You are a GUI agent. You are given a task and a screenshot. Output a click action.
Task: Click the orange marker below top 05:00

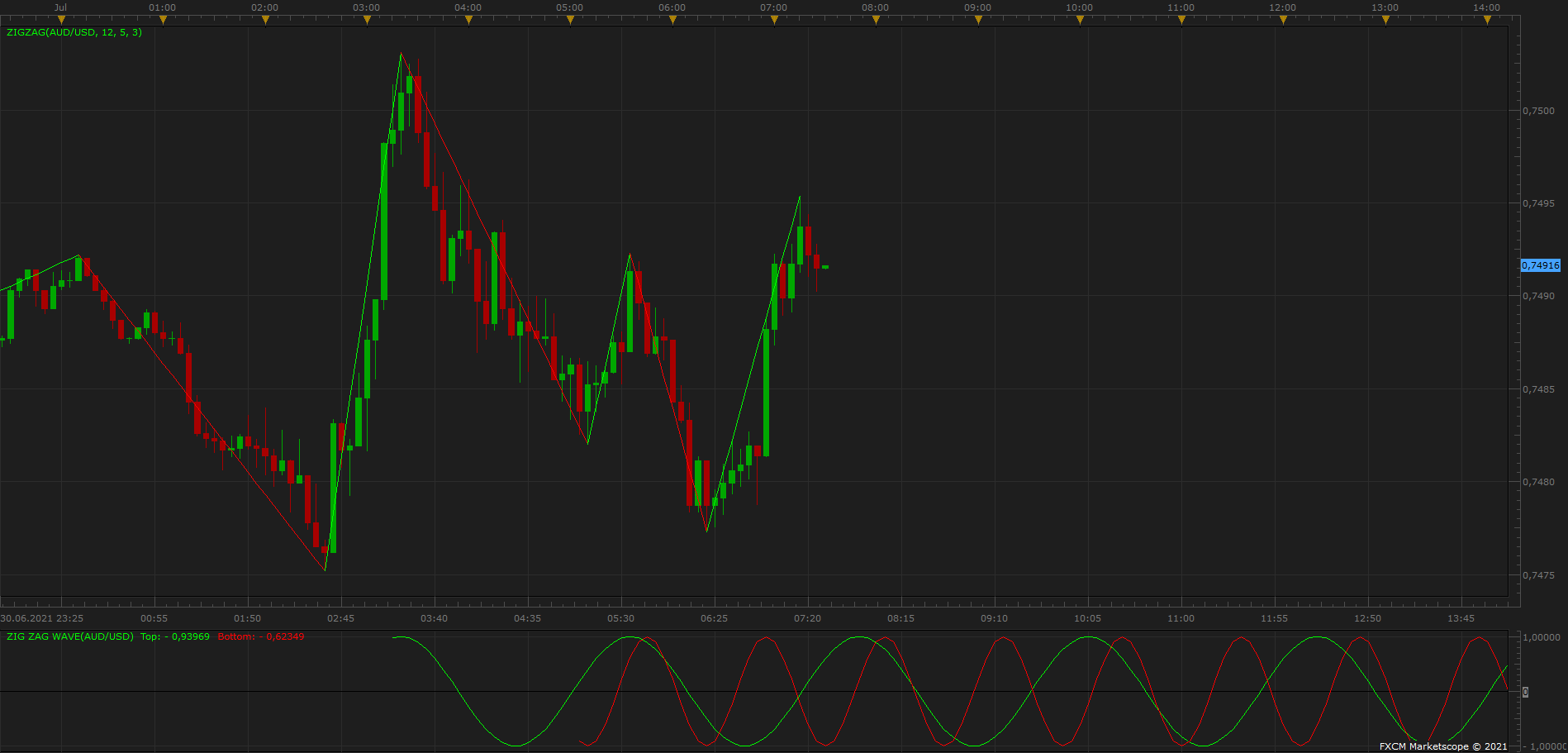pos(570,20)
